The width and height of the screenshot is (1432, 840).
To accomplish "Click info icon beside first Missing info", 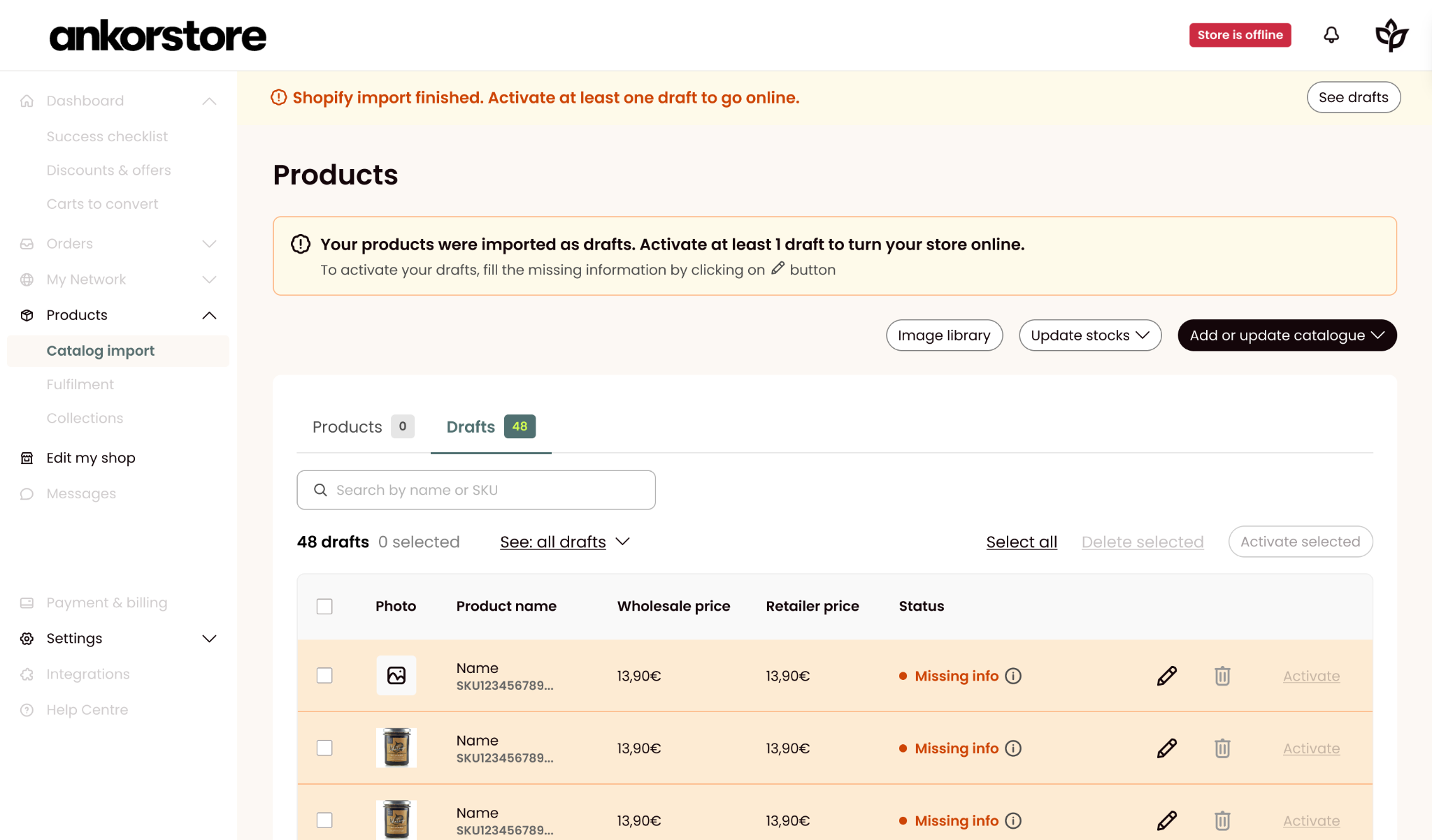I will pyautogui.click(x=1013, y=676).
